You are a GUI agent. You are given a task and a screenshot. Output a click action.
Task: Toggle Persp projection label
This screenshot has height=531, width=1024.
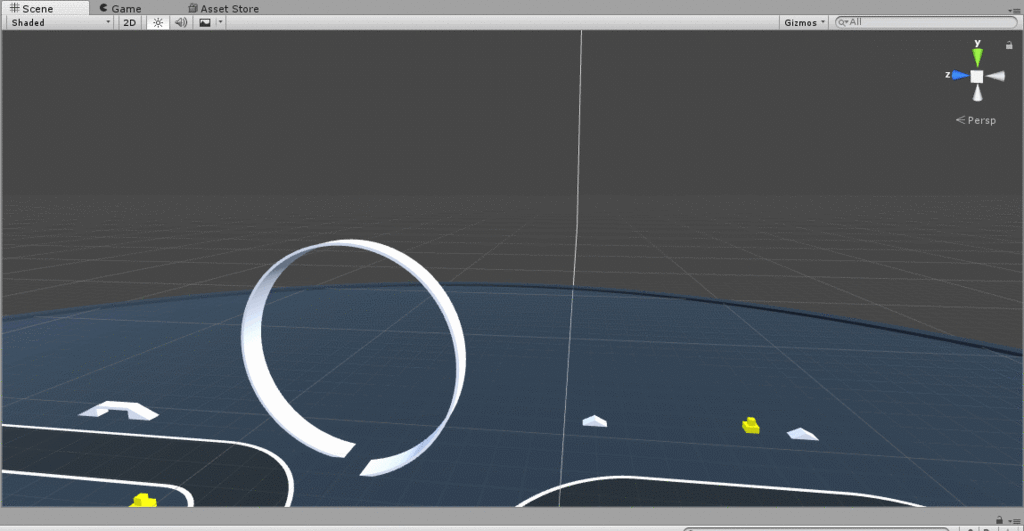[x=976, y=120]
